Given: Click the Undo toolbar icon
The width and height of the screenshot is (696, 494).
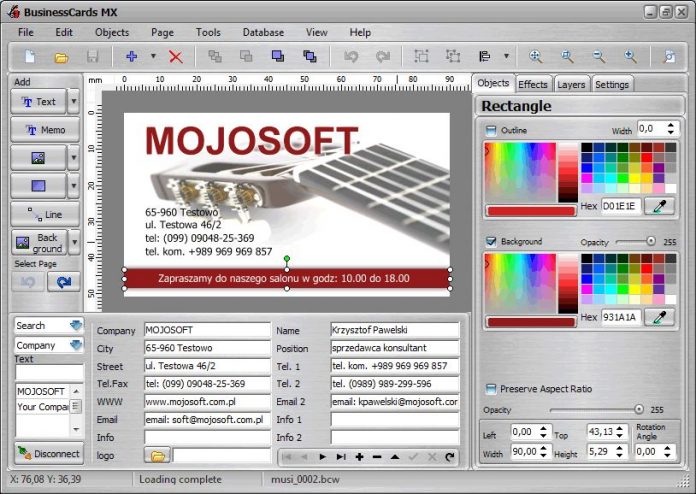Looking at the screenshot, I should (351, 56).
